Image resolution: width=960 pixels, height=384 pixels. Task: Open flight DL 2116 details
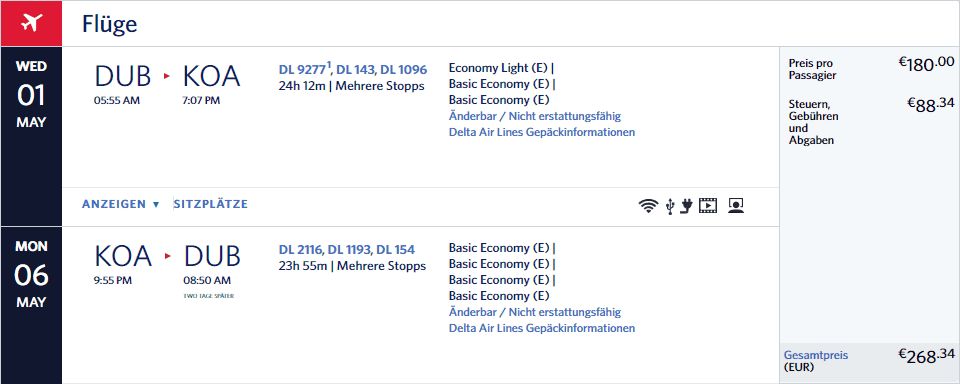point(299,249)
